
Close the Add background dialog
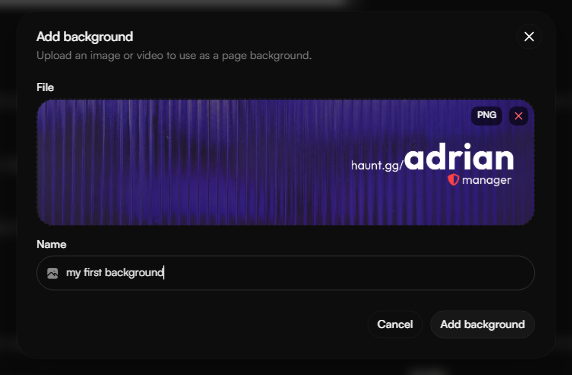tap(529, 36)
